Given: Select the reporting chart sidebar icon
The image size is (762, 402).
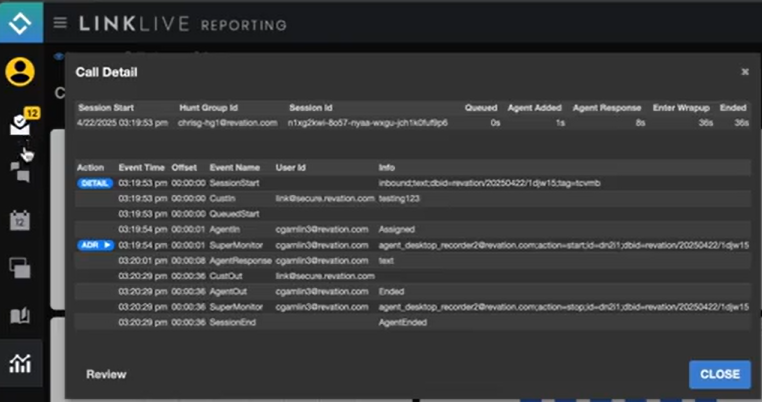Looking at the screenshot, I should [20, 363].
